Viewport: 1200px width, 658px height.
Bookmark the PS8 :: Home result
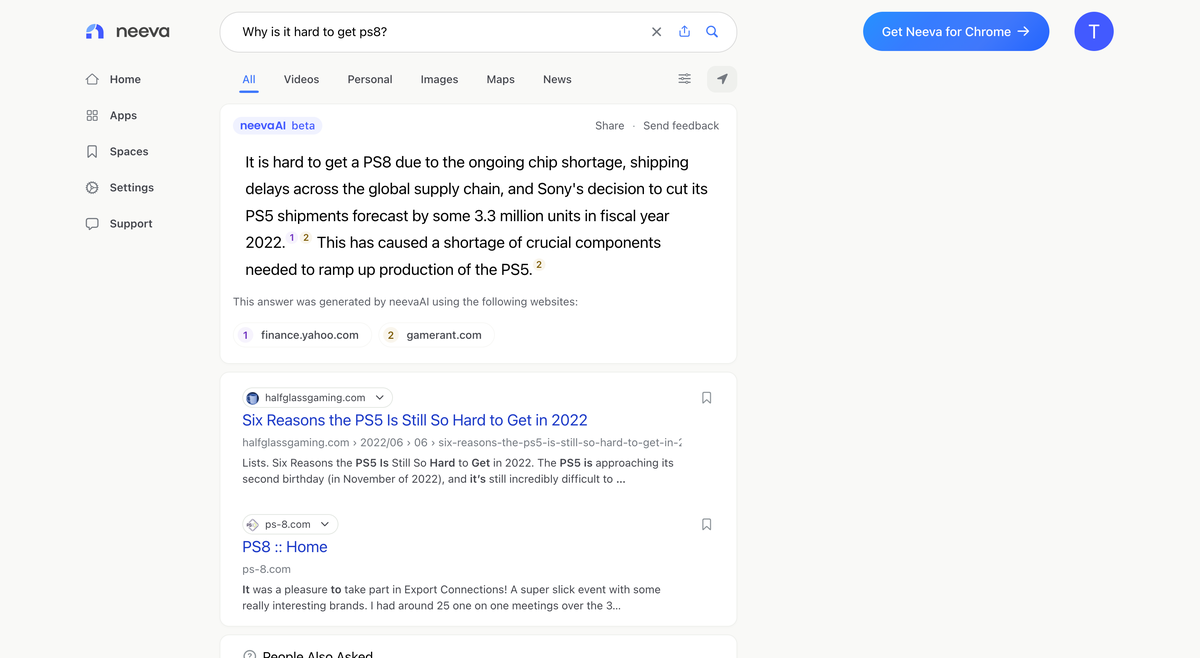707,524
